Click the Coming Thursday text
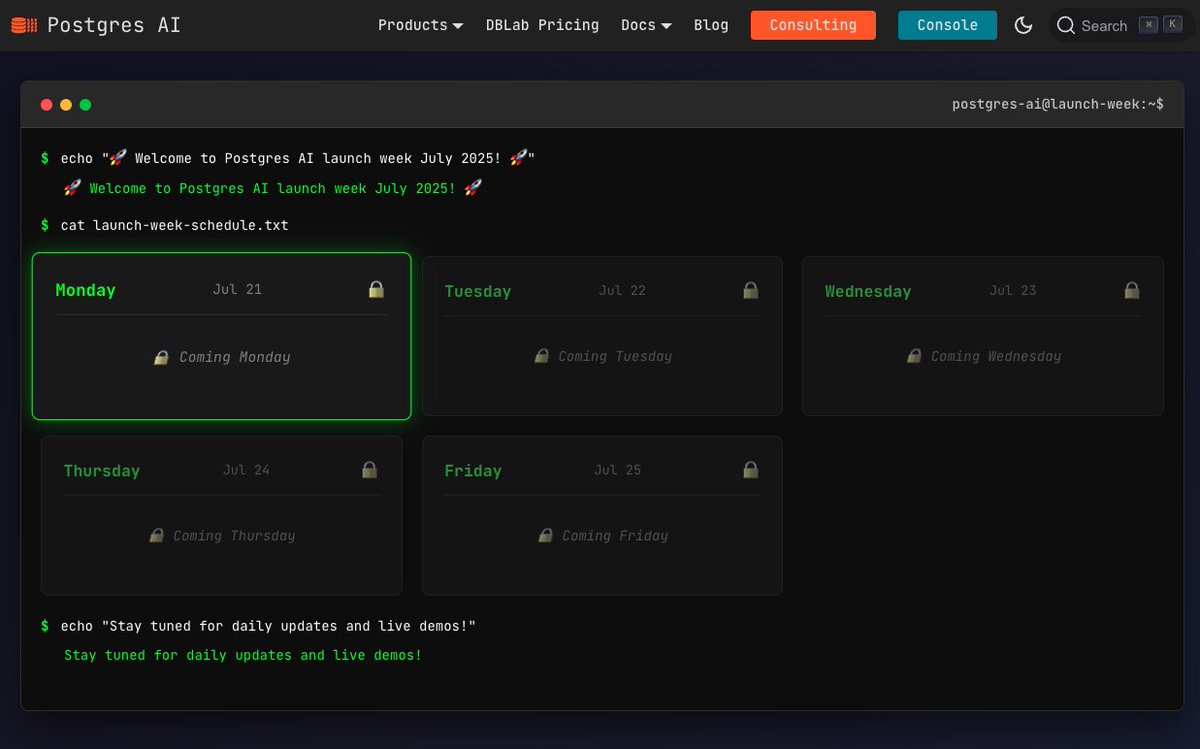This screenshot has width=1200, height=749. 234,536
